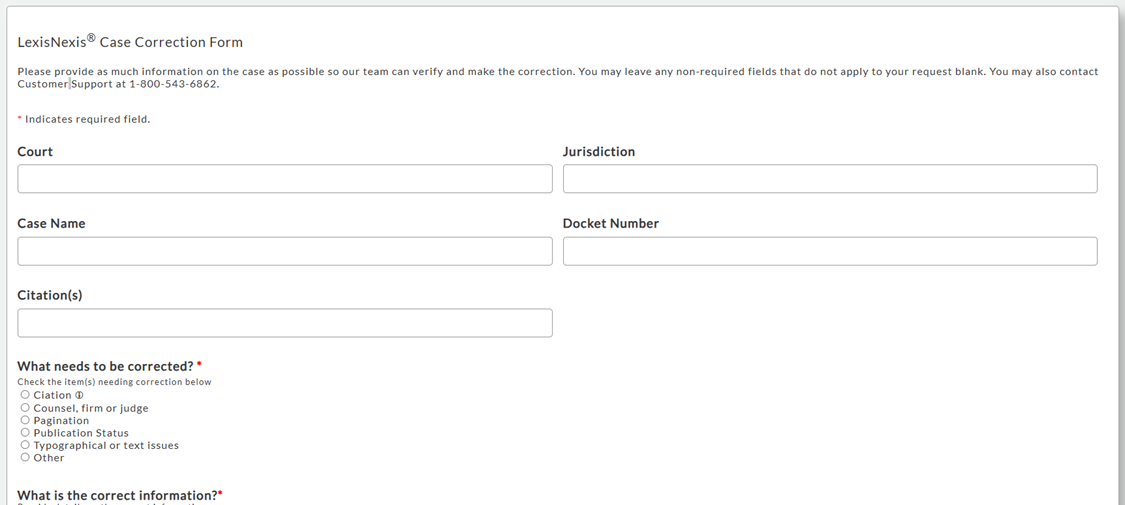Select Typographical or text issues option
Image resolution: width=1125 pixels, height=505 pixels.
point(25,445)
